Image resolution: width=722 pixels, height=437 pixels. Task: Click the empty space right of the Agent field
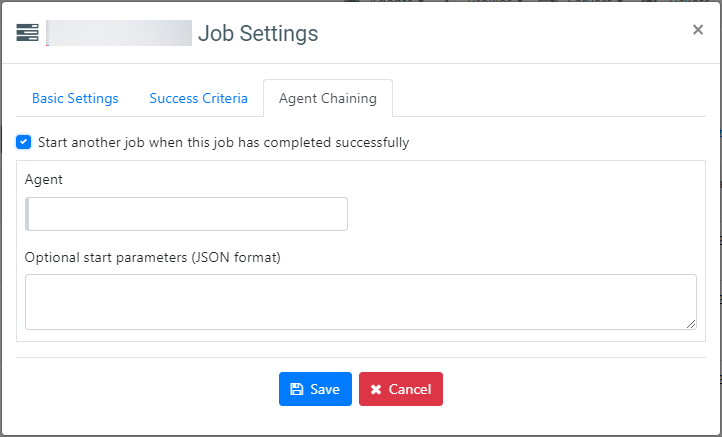coord(526,214)
